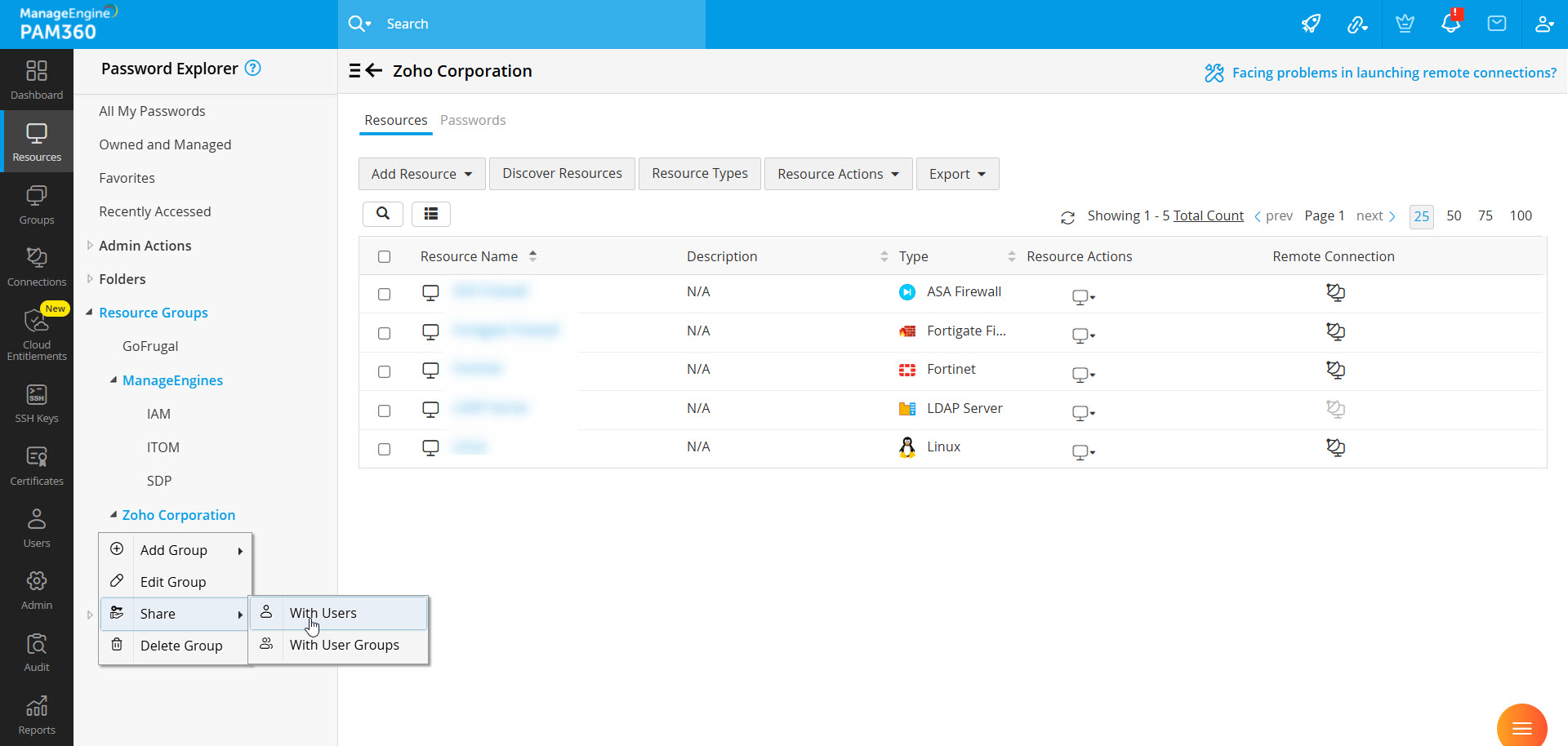Toggle the select-all checkbox in table header
The image size is (1568, 746).
(384, 256)
